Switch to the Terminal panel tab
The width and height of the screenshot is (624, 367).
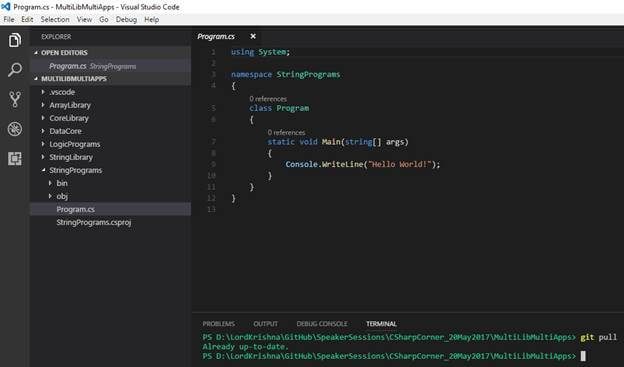click(x=381, y=324)
